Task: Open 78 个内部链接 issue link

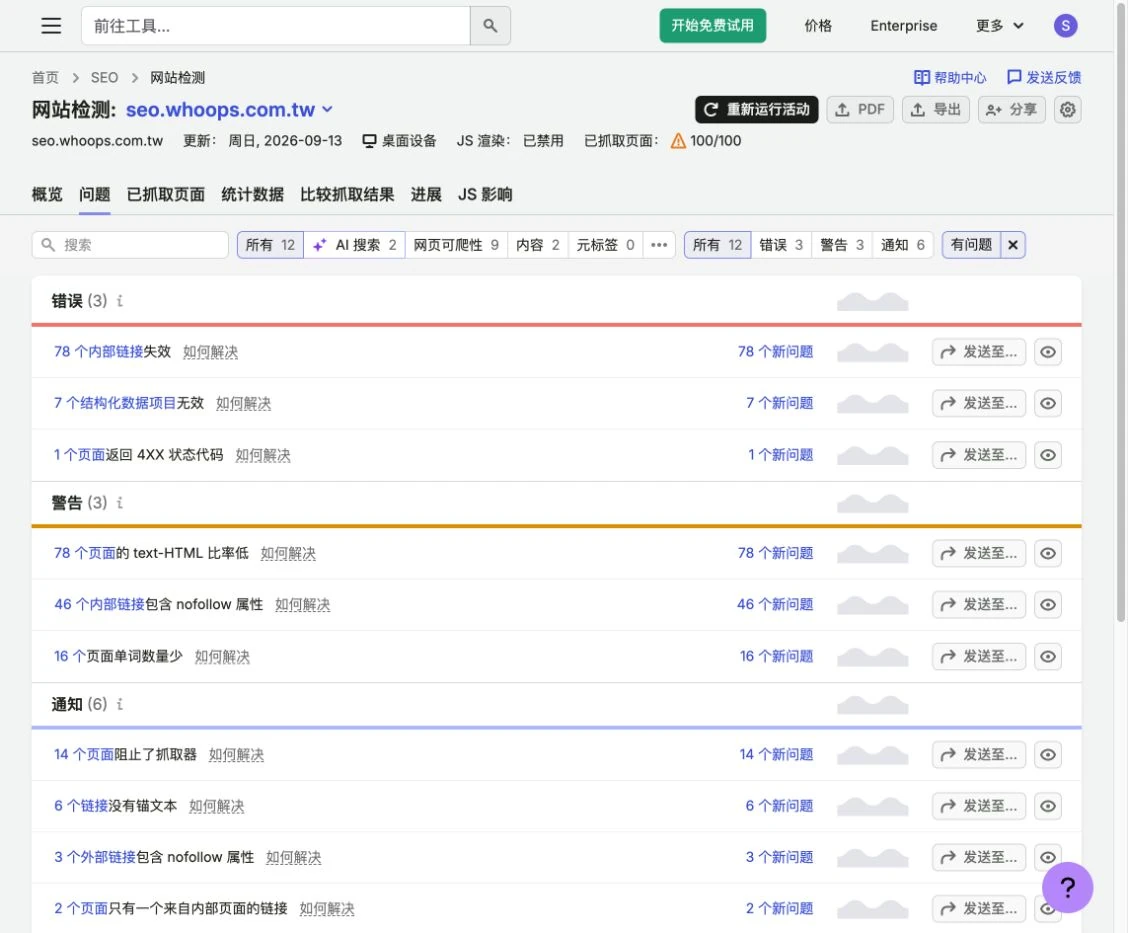Action: (x=99, y=352)
